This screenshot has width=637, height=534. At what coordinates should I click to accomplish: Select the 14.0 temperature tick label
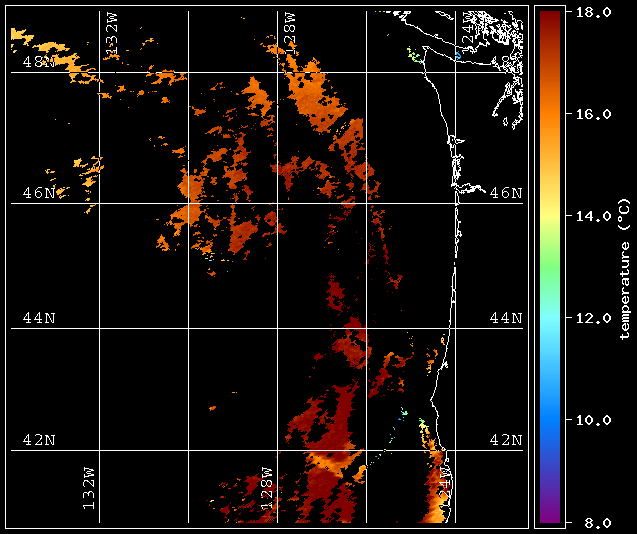[588, 216]
